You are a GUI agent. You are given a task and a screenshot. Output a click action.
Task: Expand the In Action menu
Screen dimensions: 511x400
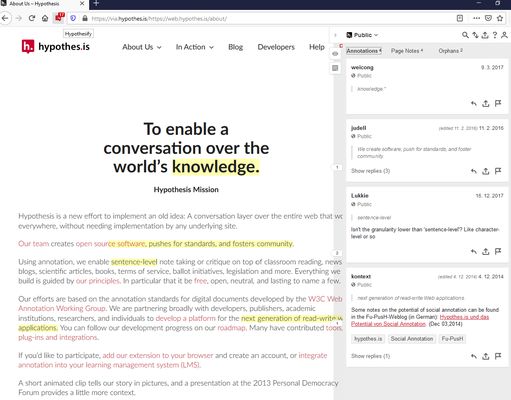tap(195, 47)
